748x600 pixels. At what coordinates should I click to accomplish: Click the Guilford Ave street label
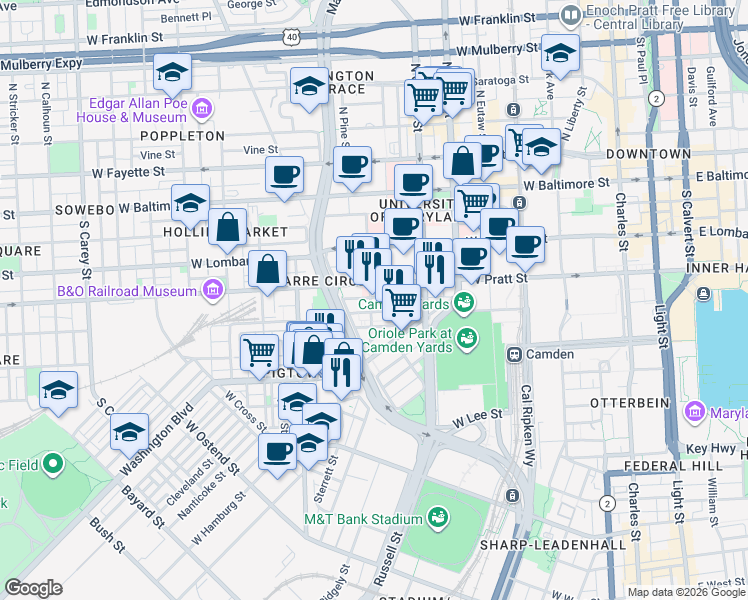click(711, 96)
